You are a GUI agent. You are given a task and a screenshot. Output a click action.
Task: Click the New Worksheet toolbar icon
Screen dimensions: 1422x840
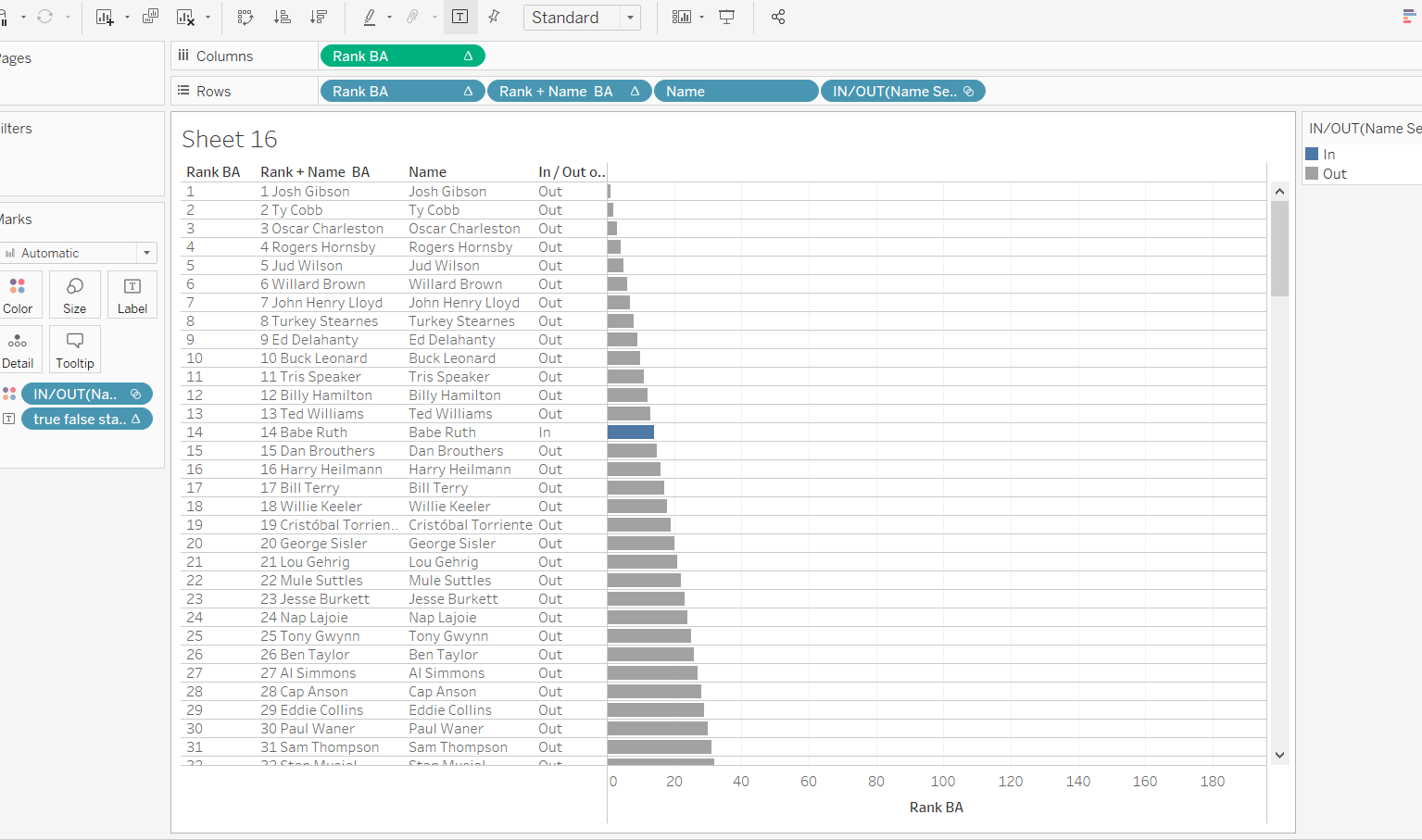pos(104,18)
